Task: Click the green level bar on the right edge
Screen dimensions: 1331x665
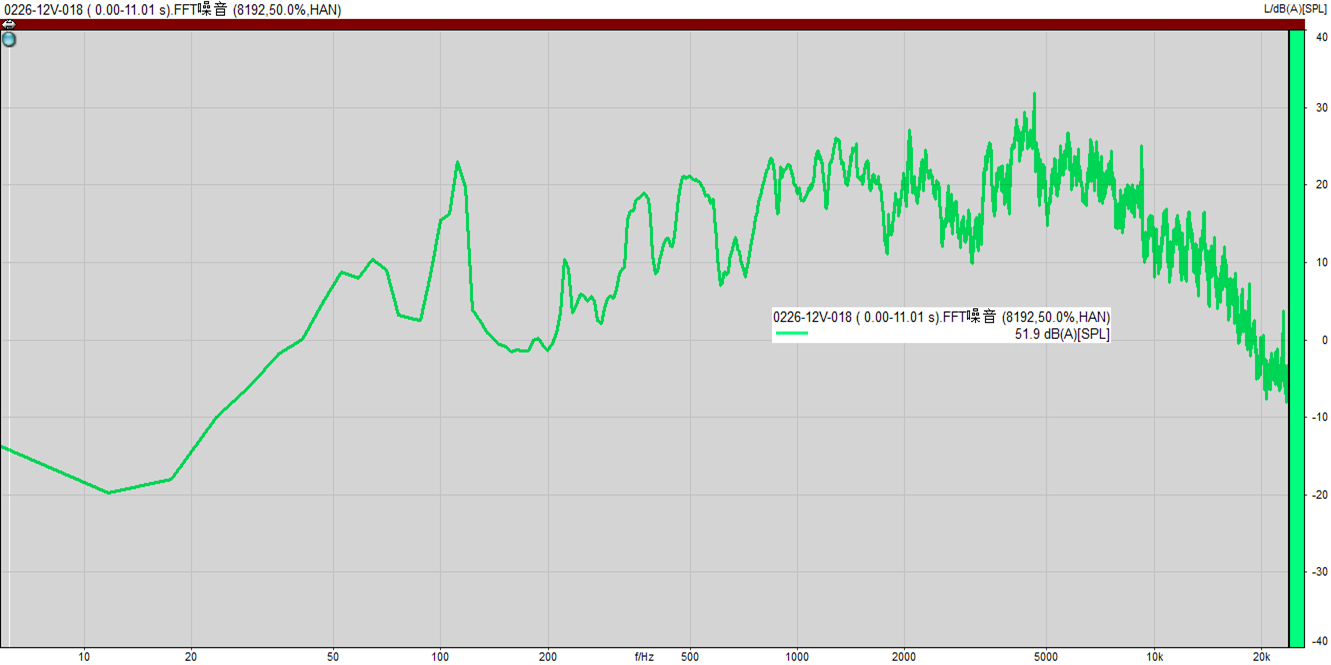Action: tap(1296, 340)
